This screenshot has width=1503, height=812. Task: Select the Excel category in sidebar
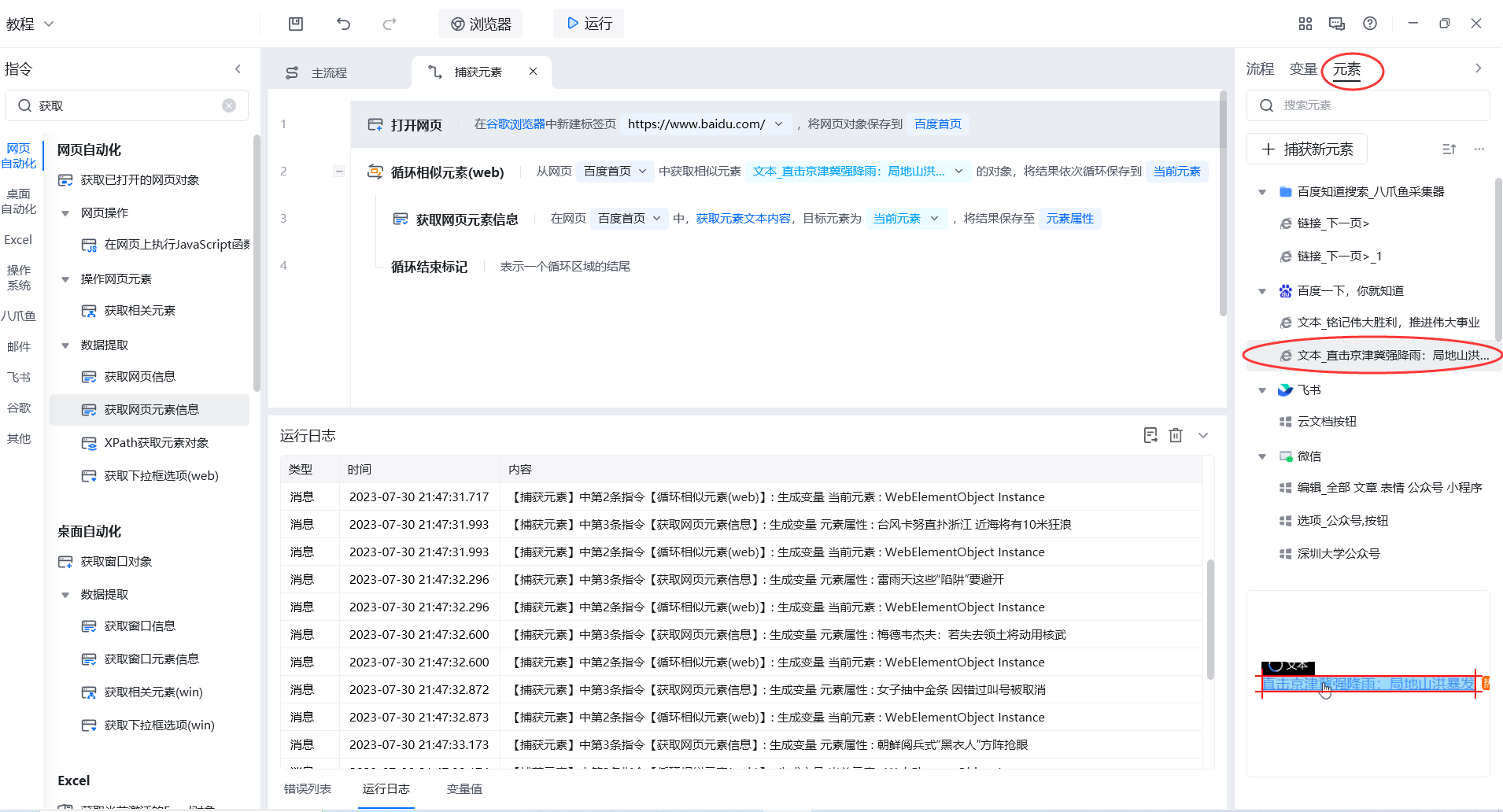18,240
